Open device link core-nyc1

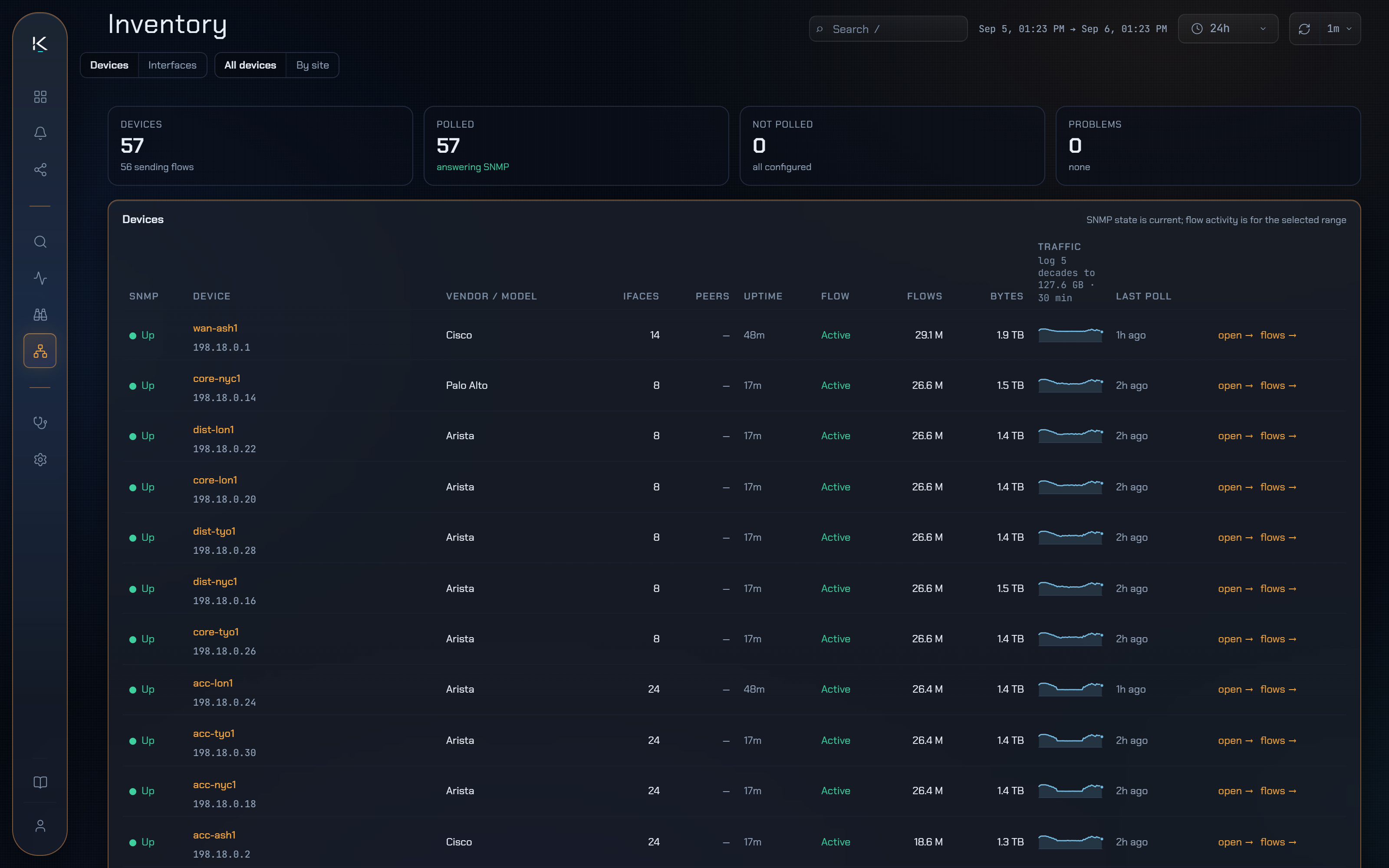217,378
